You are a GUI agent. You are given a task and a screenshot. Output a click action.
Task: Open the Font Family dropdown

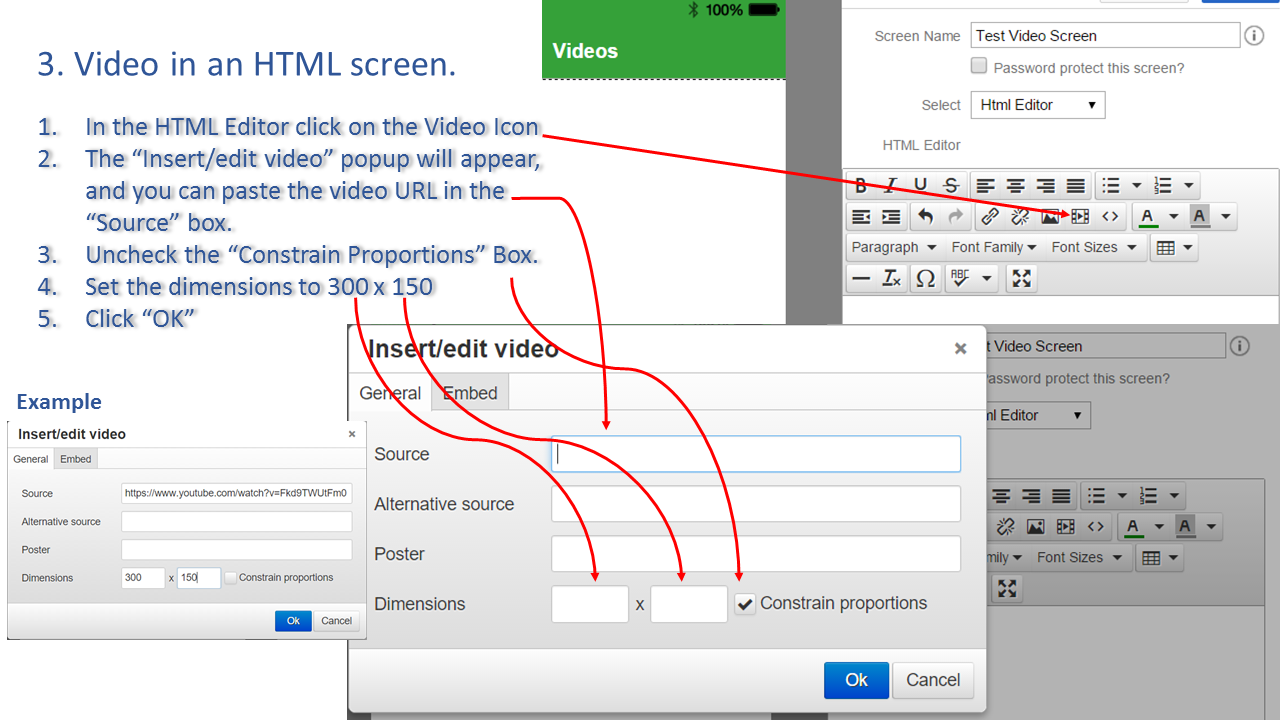click(x=994, y=247)
